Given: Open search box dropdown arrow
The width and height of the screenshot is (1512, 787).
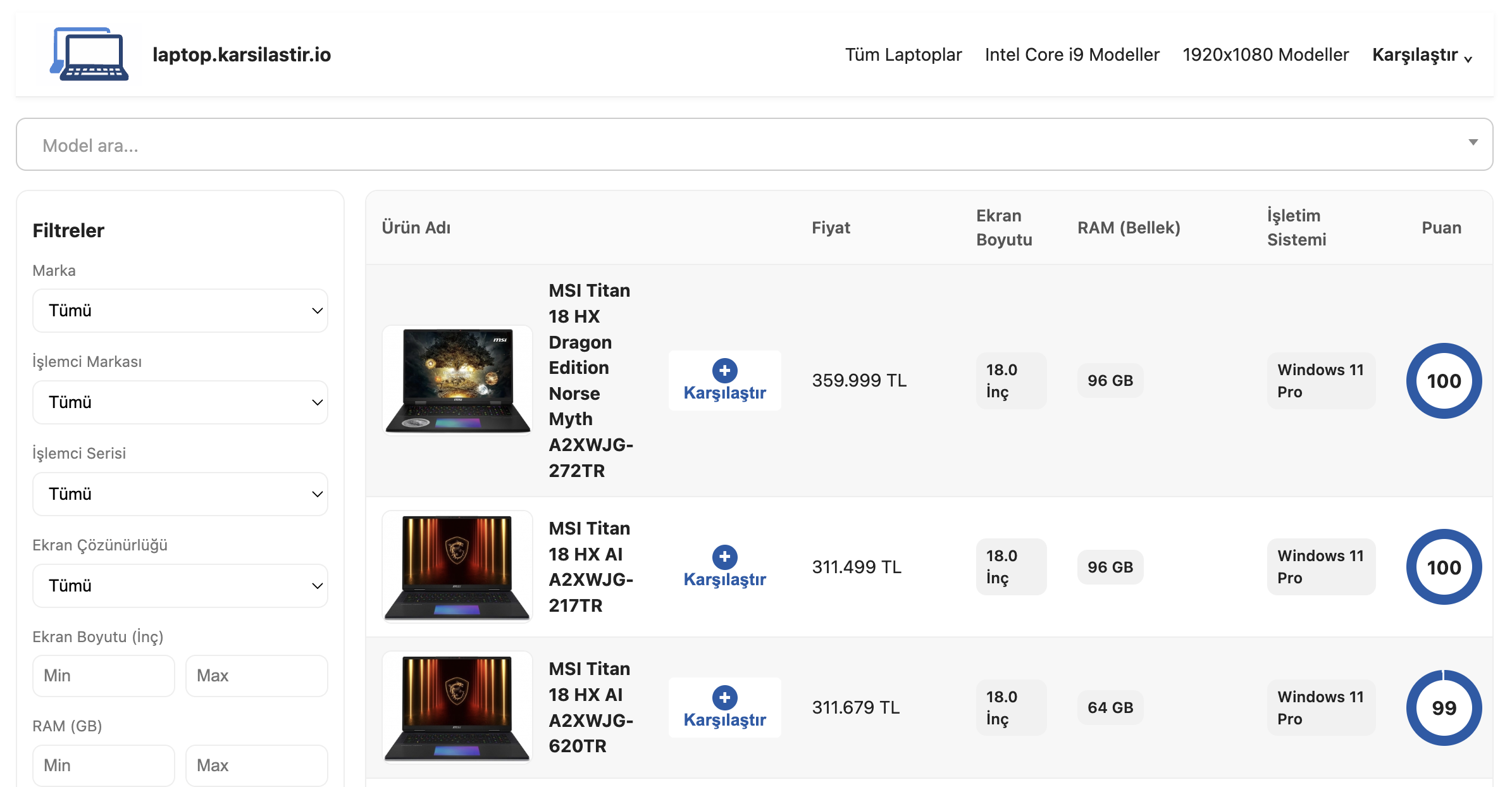Looking at the screenshot, I should (1473, 143).
